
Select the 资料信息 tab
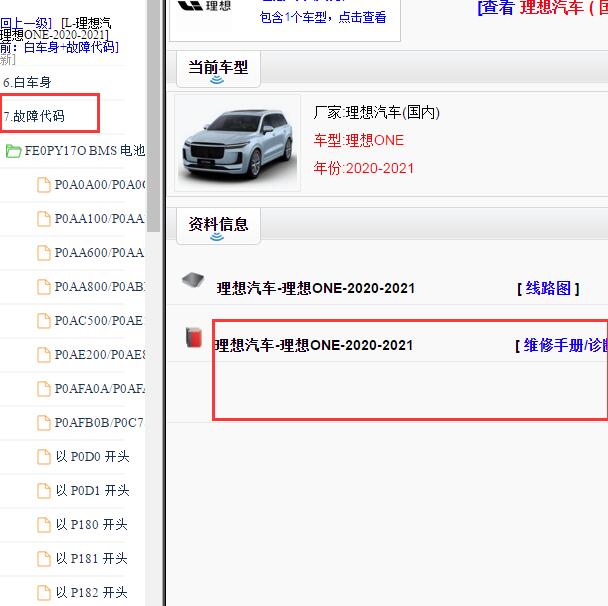[x=218, y=226]
